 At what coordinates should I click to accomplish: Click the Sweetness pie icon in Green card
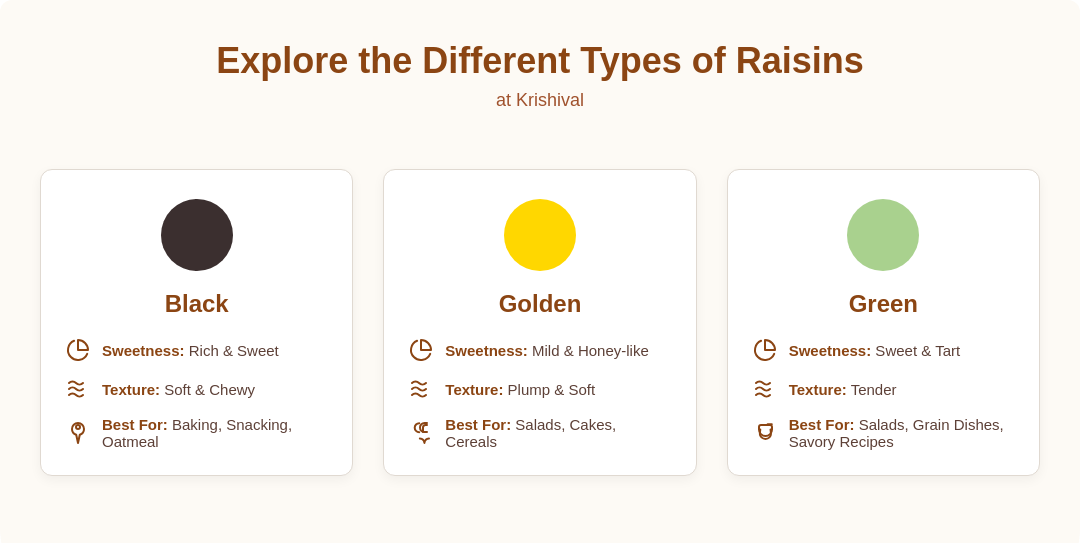point(765,350)
